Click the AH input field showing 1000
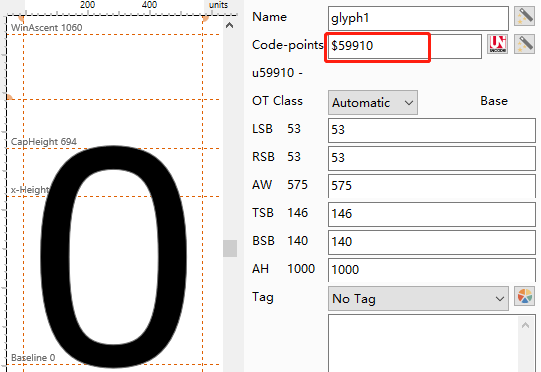 [432, 270]
